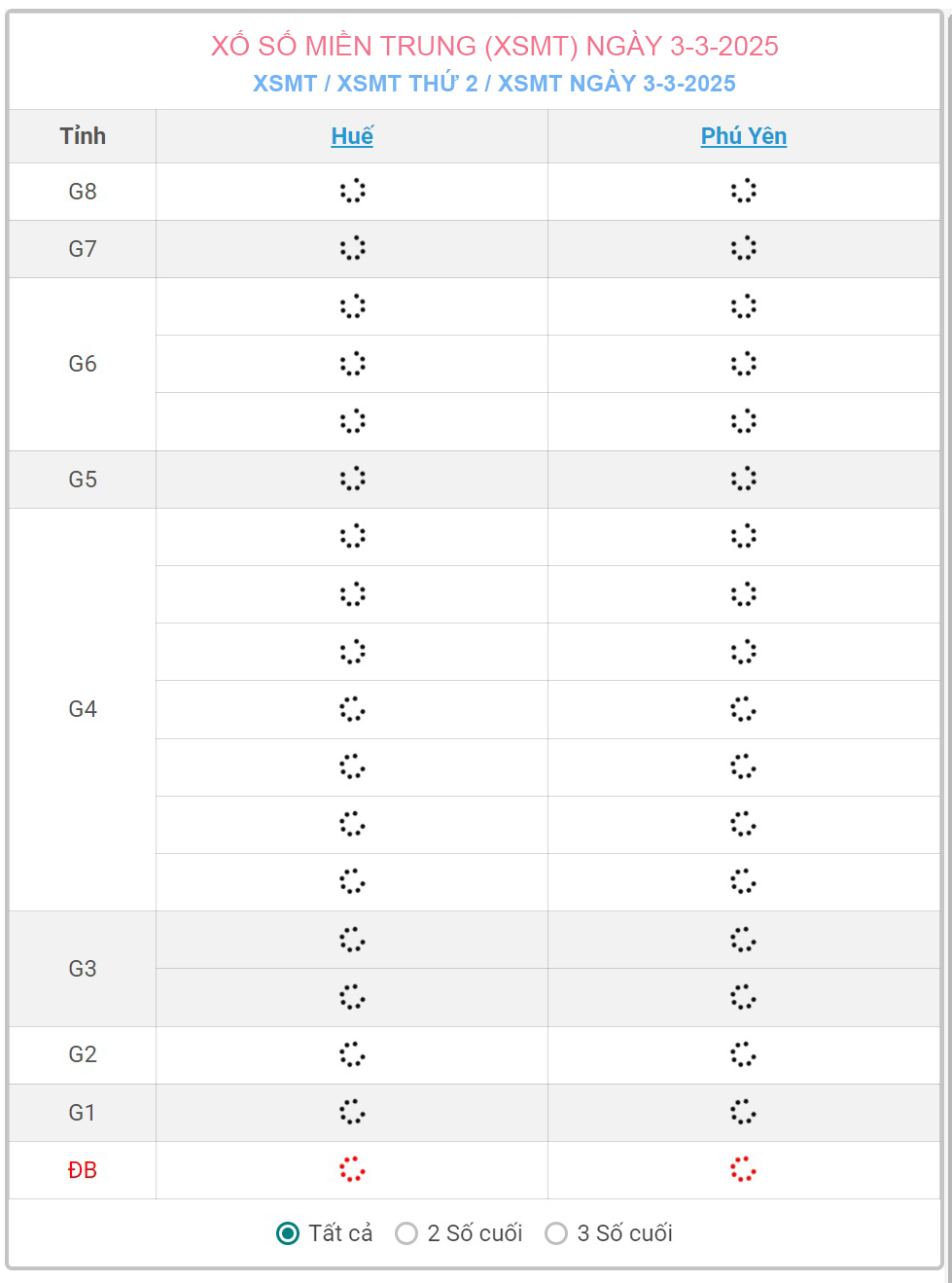Open the XSMT THỨ 2 breadcrumb
This screenshot has width=952, height=1283.
[407, 84]
